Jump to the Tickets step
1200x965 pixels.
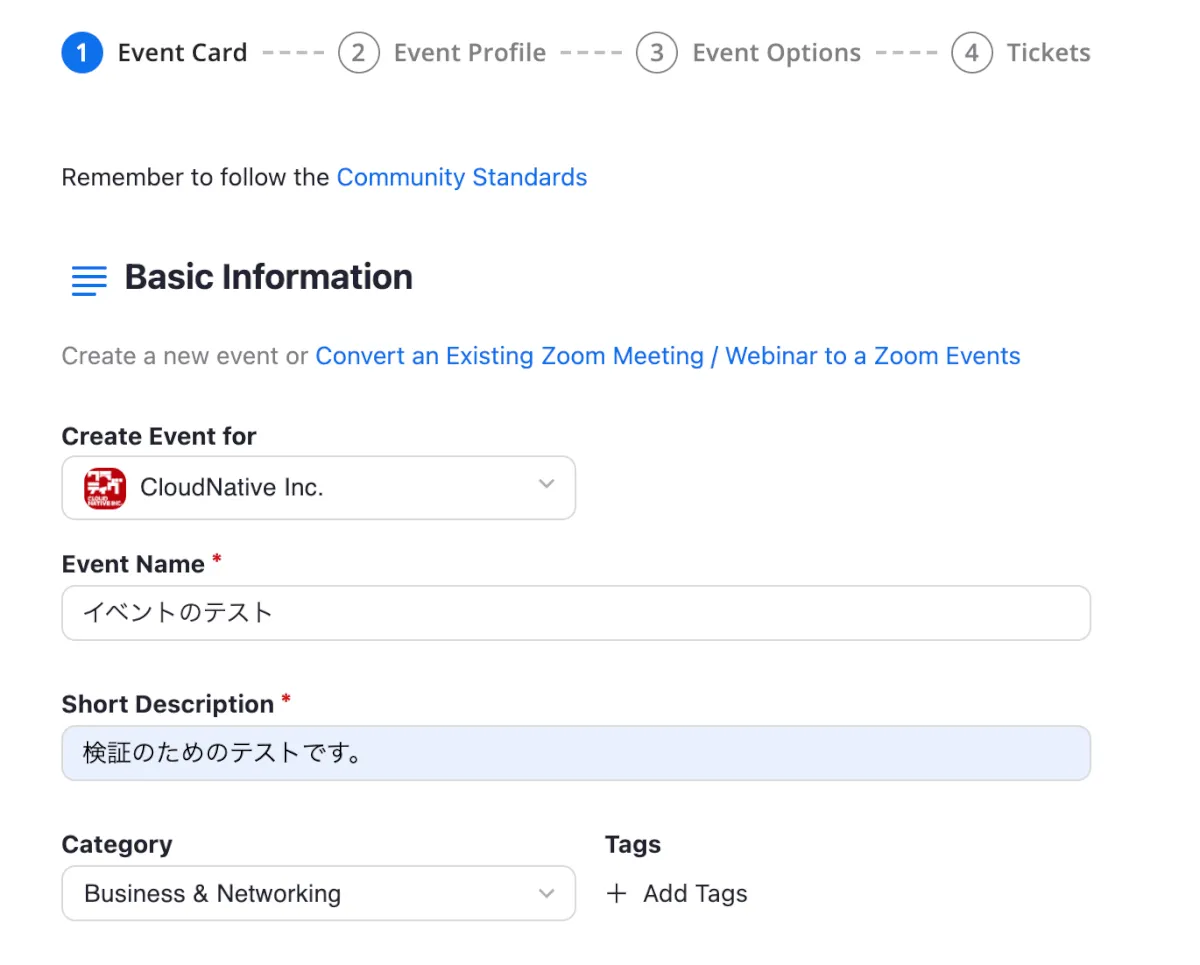point(1048,53)
